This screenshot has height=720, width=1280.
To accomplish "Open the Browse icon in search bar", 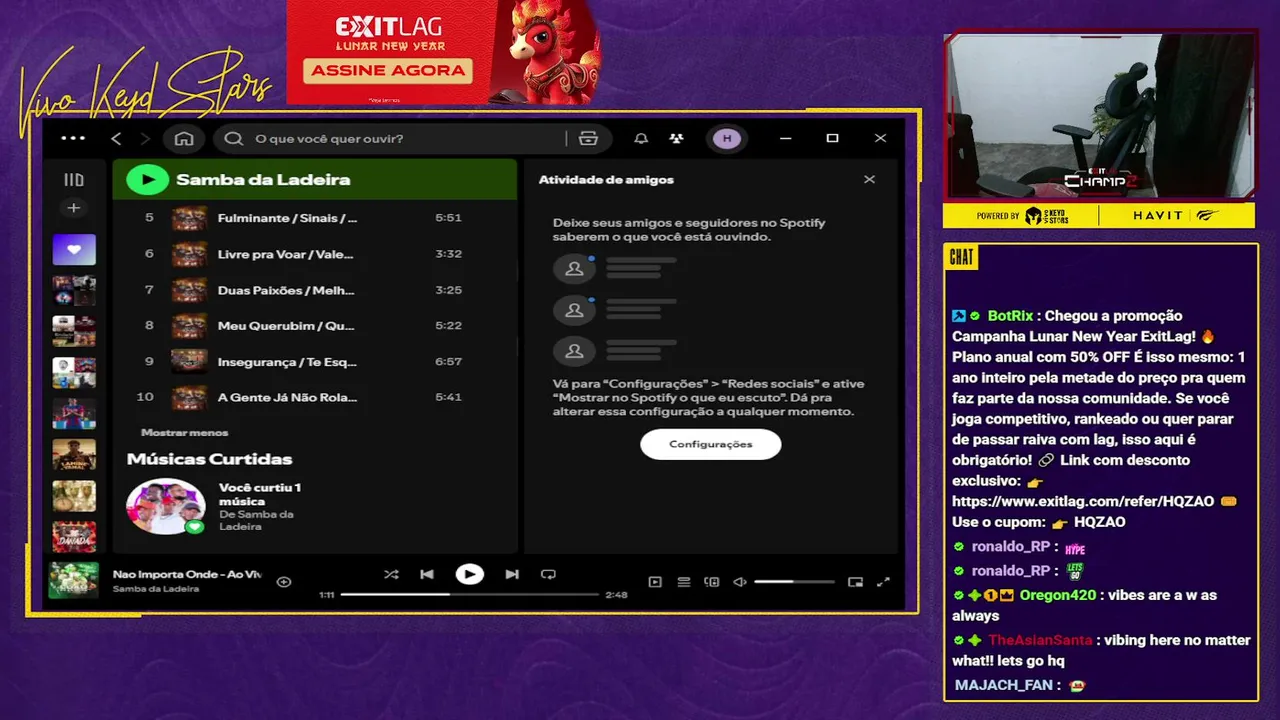I will pyautogui.click(x=588, y=138).
